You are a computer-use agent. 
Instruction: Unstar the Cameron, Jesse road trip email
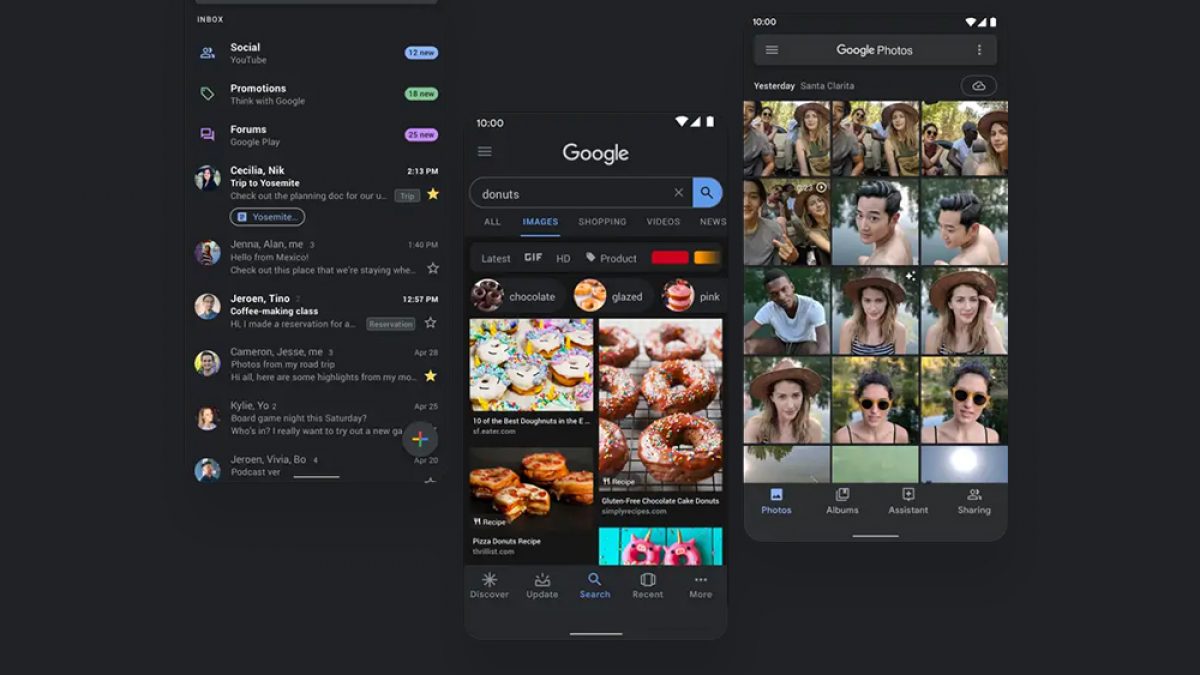[x=431, y=376]
